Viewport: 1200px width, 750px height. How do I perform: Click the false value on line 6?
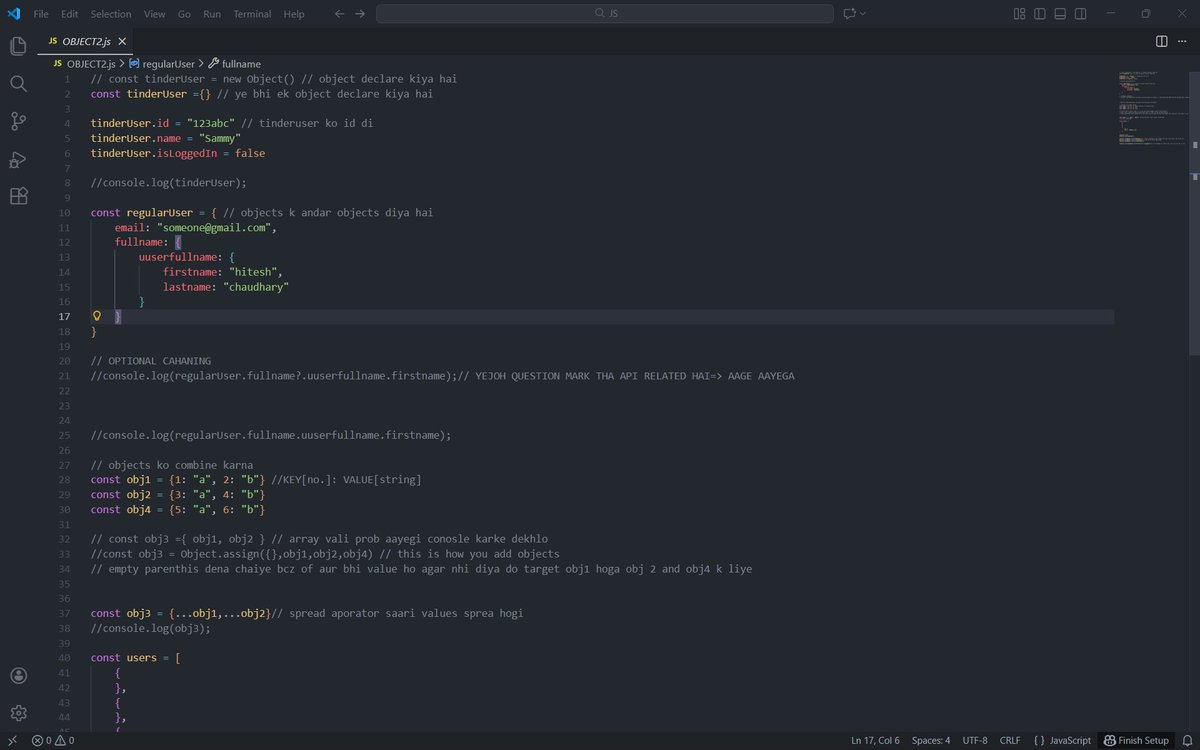[250, 153]
